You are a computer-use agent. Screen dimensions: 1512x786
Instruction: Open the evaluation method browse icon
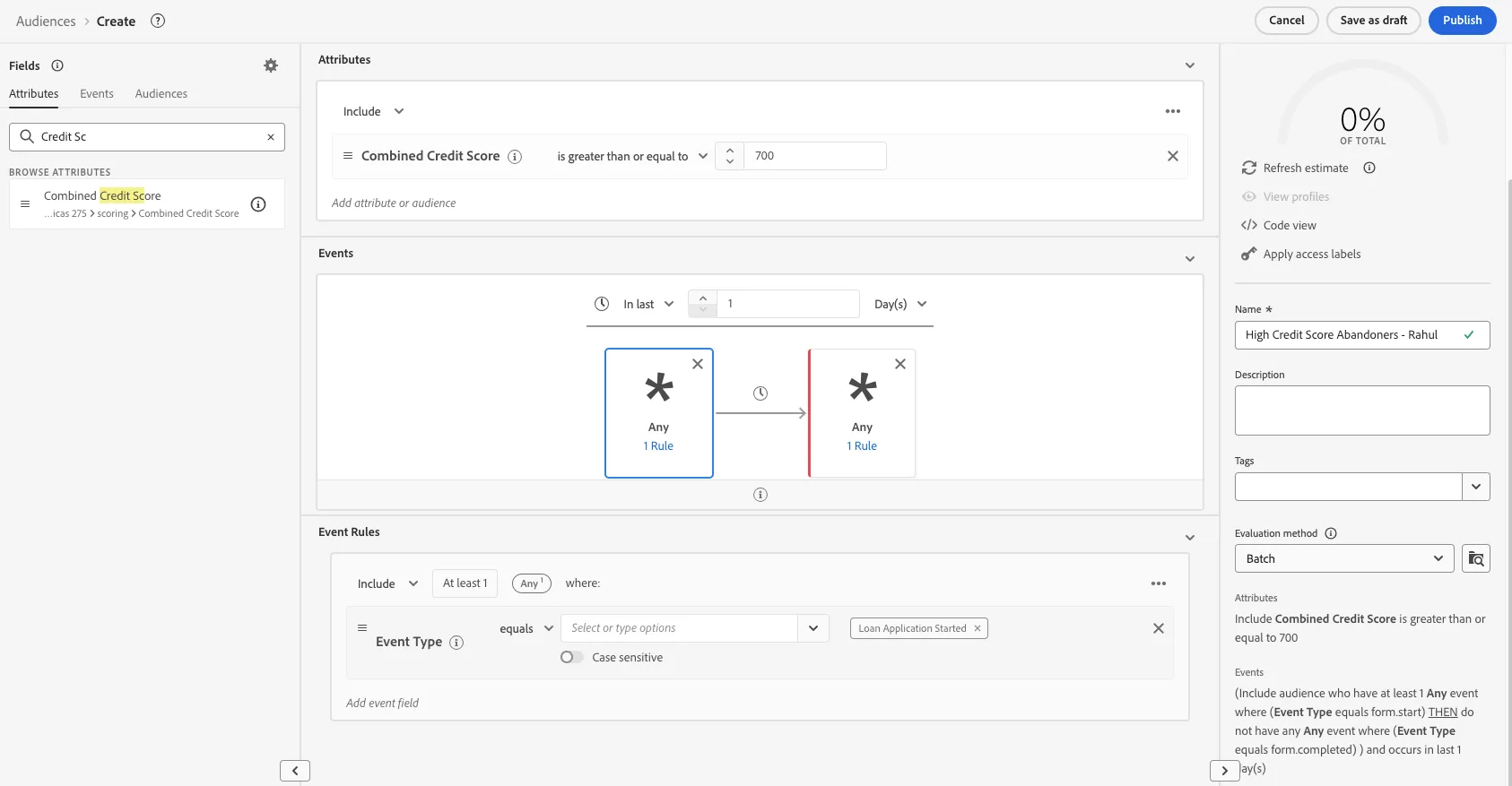[x=1476, y=558]
